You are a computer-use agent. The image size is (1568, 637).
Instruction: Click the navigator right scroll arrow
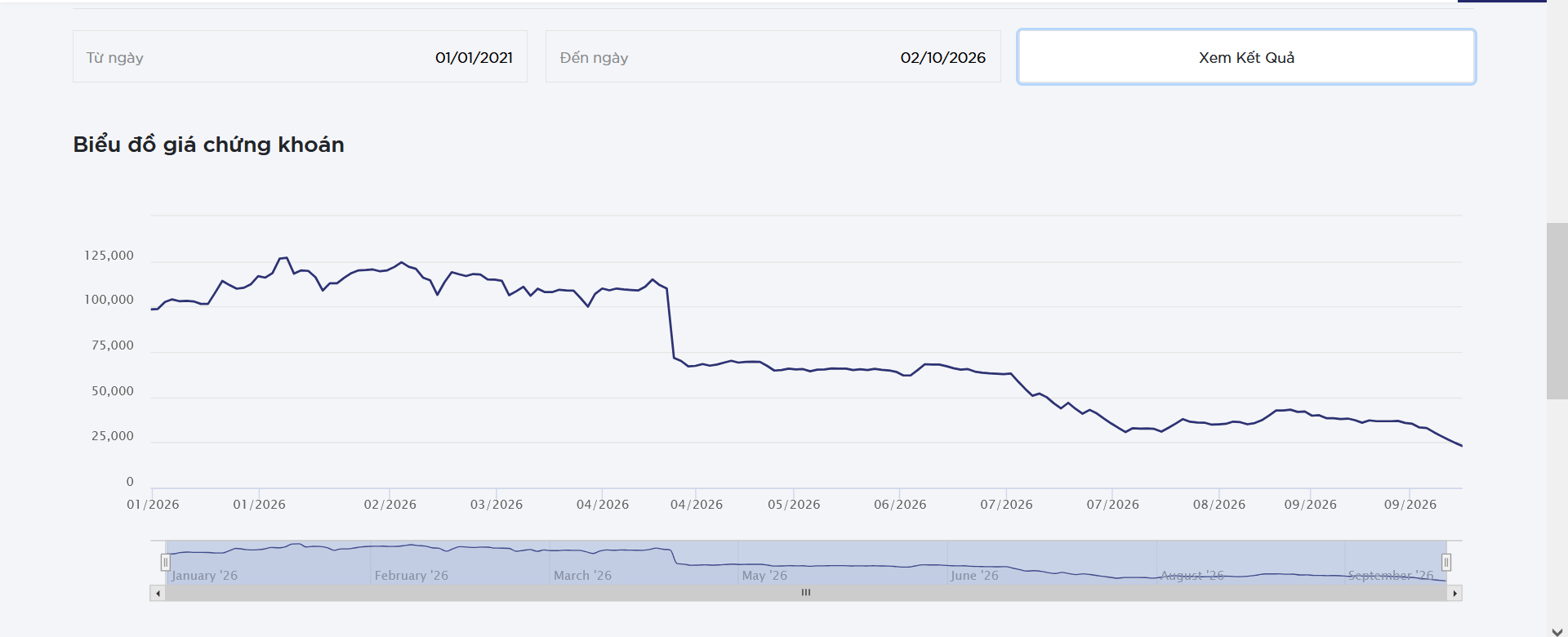coord(1454,593)
